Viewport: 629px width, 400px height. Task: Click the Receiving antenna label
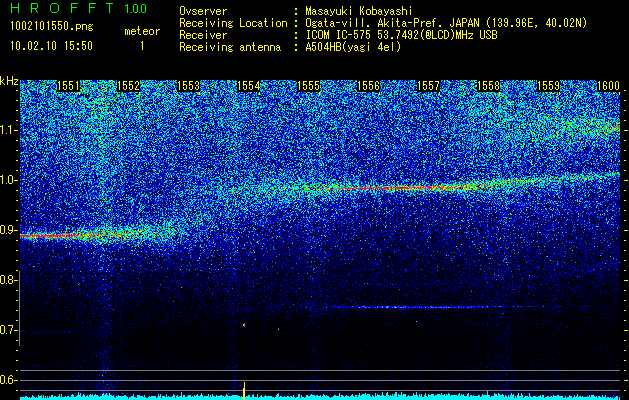tap(230, 47)
